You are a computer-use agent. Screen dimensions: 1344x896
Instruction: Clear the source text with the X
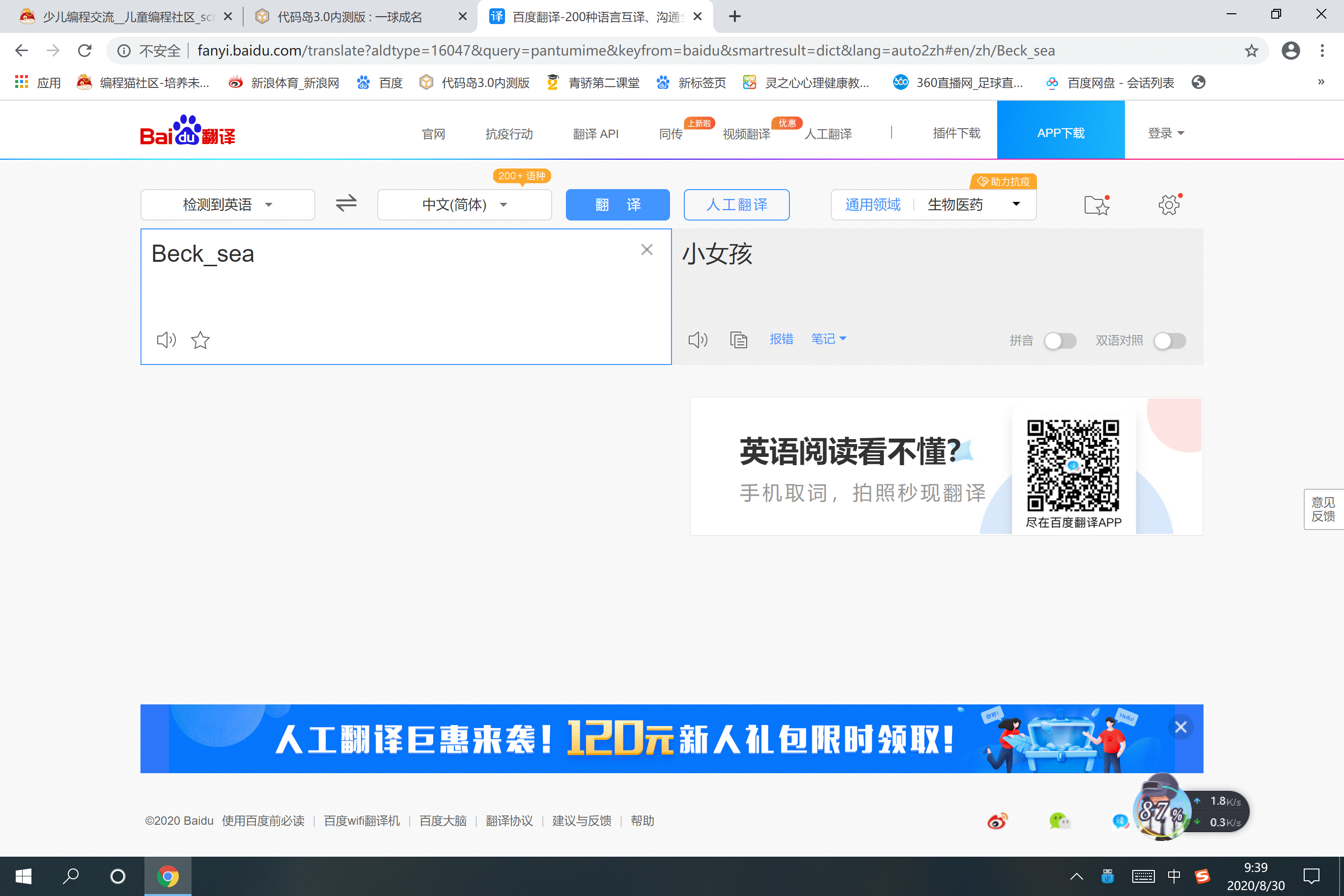(646, 250)
